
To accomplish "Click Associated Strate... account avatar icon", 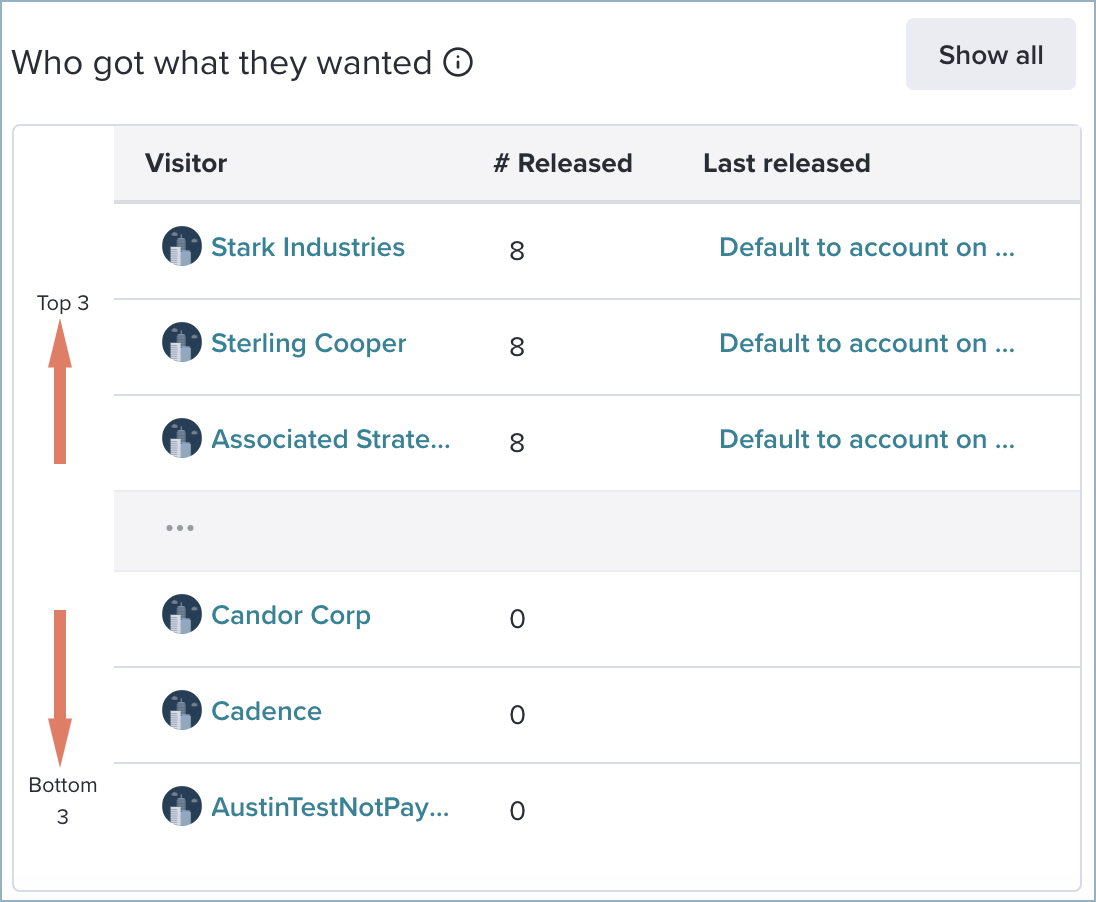I will [x=182, y=438].
